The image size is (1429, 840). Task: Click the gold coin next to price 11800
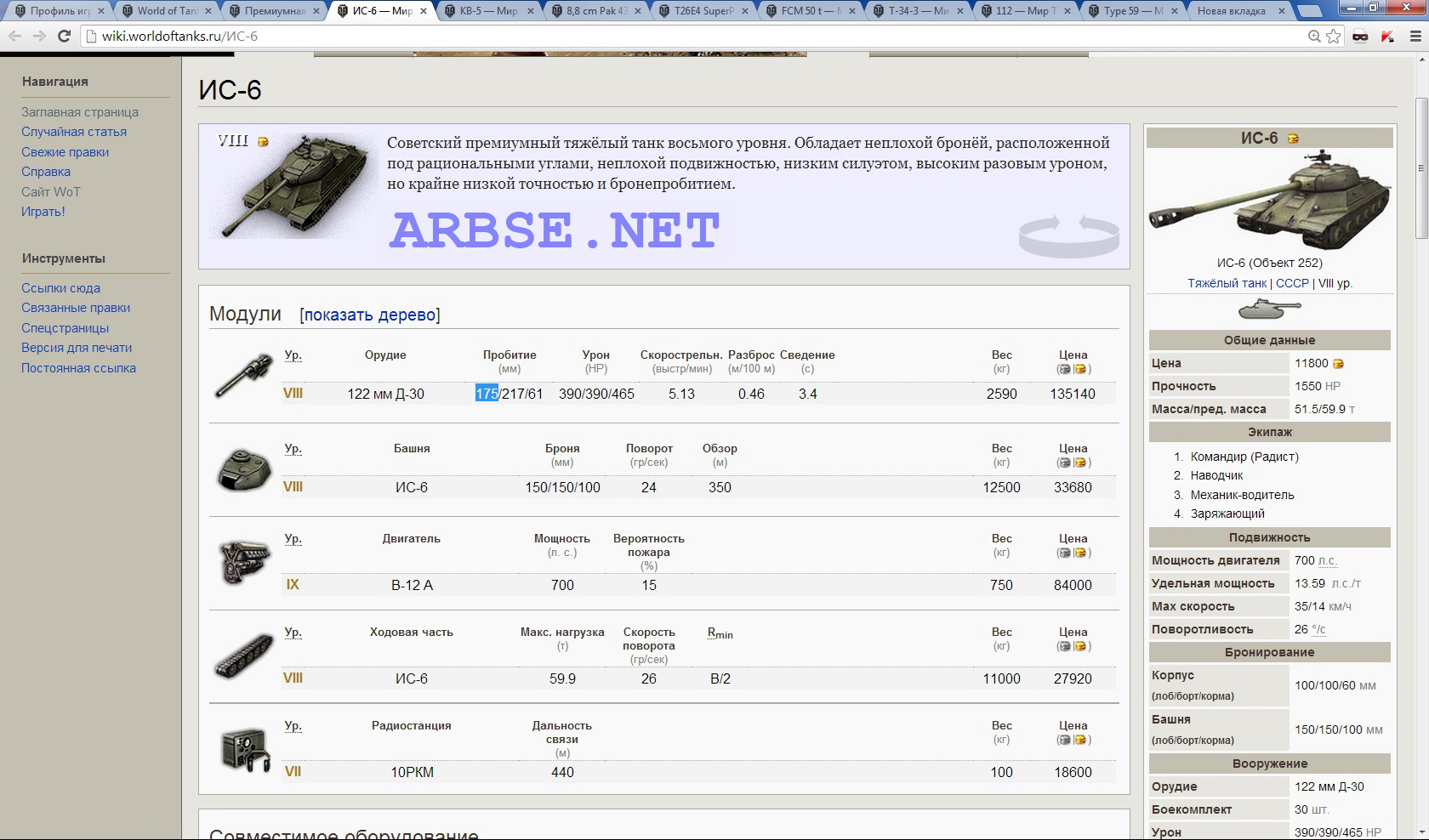click(x=1338, y=364)
